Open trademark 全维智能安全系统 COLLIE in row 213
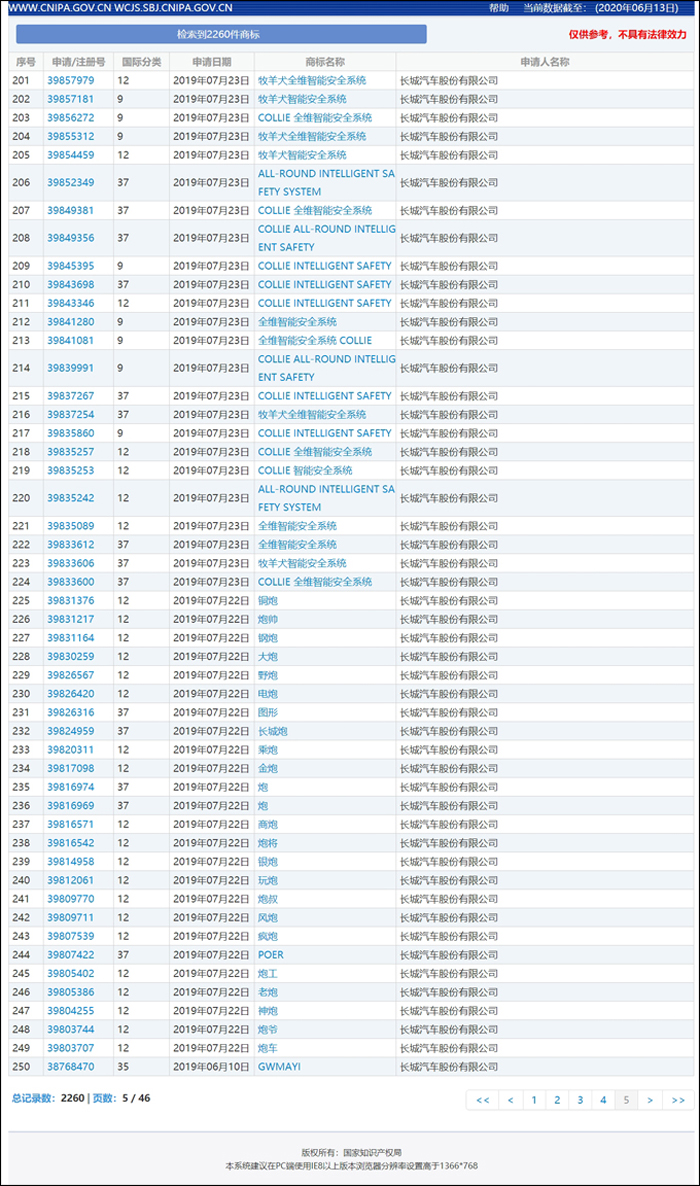This screenshot has height=1186, width=700. pyautogui.click(x=315, y=340)
